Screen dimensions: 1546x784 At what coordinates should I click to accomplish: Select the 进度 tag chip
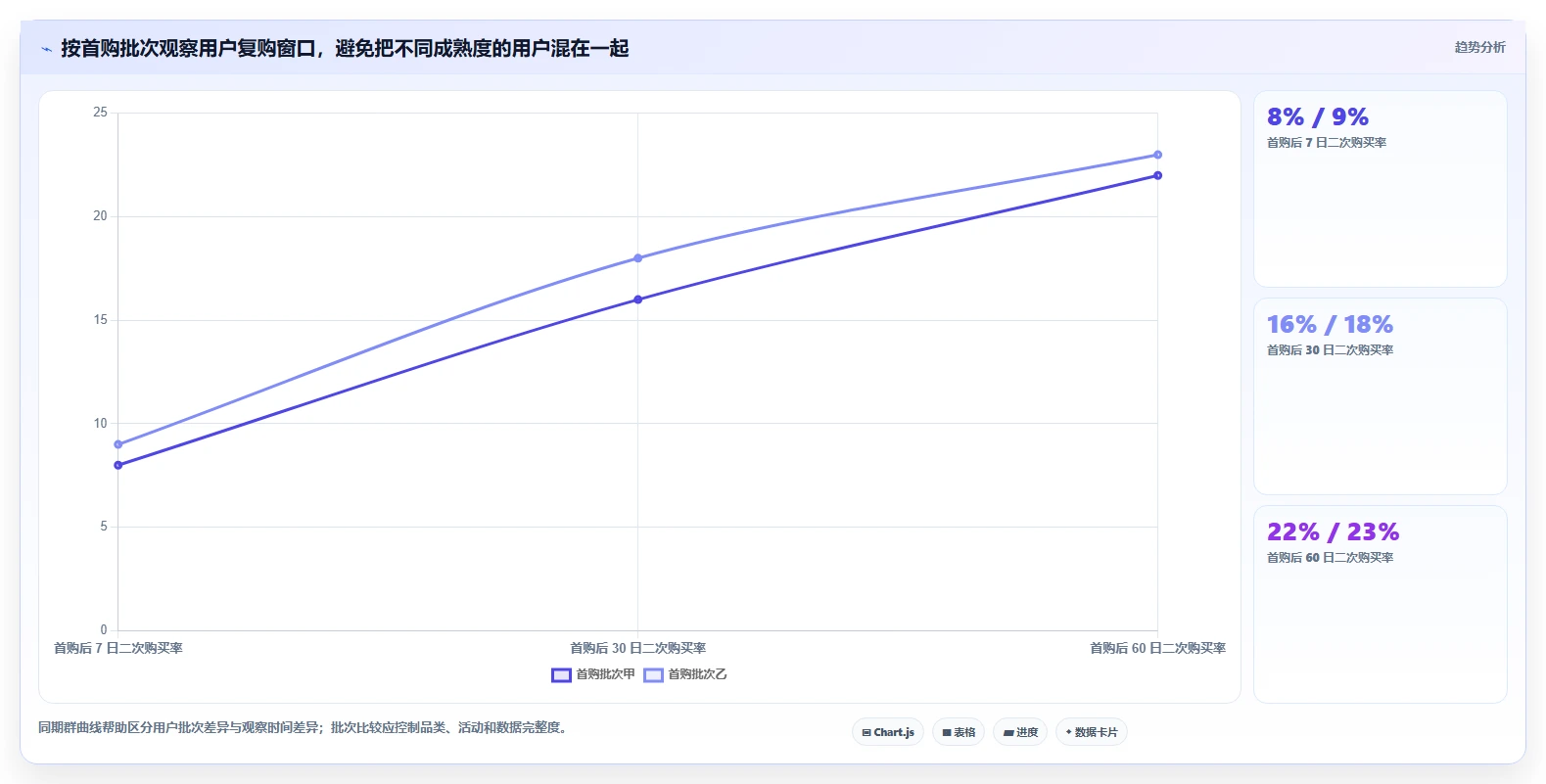(1020, 732)
